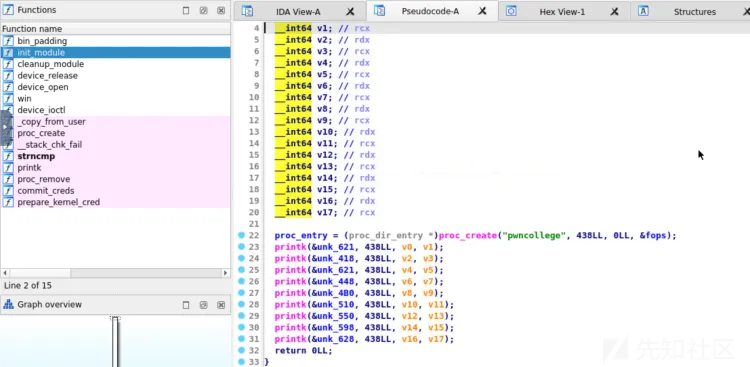Toggle breakpoint dot on line 33
Viewport: 750px width, 367px height.
point(241,361)
